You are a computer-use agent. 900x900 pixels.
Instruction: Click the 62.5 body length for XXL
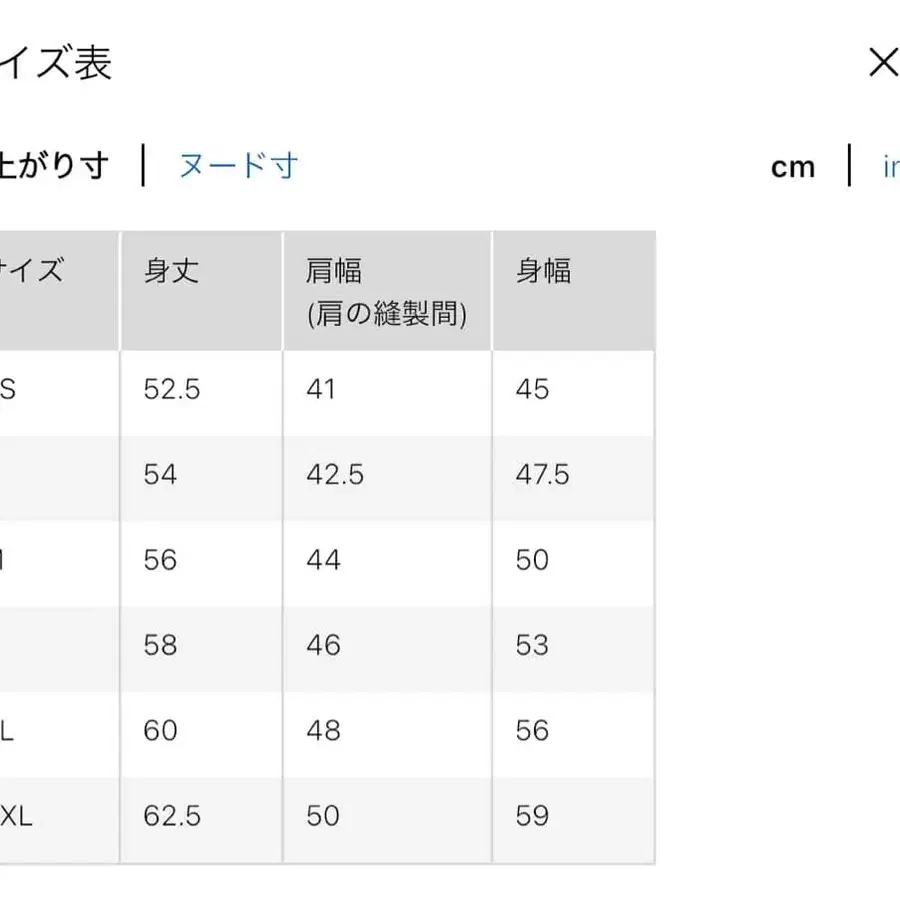tap(172, 817)
